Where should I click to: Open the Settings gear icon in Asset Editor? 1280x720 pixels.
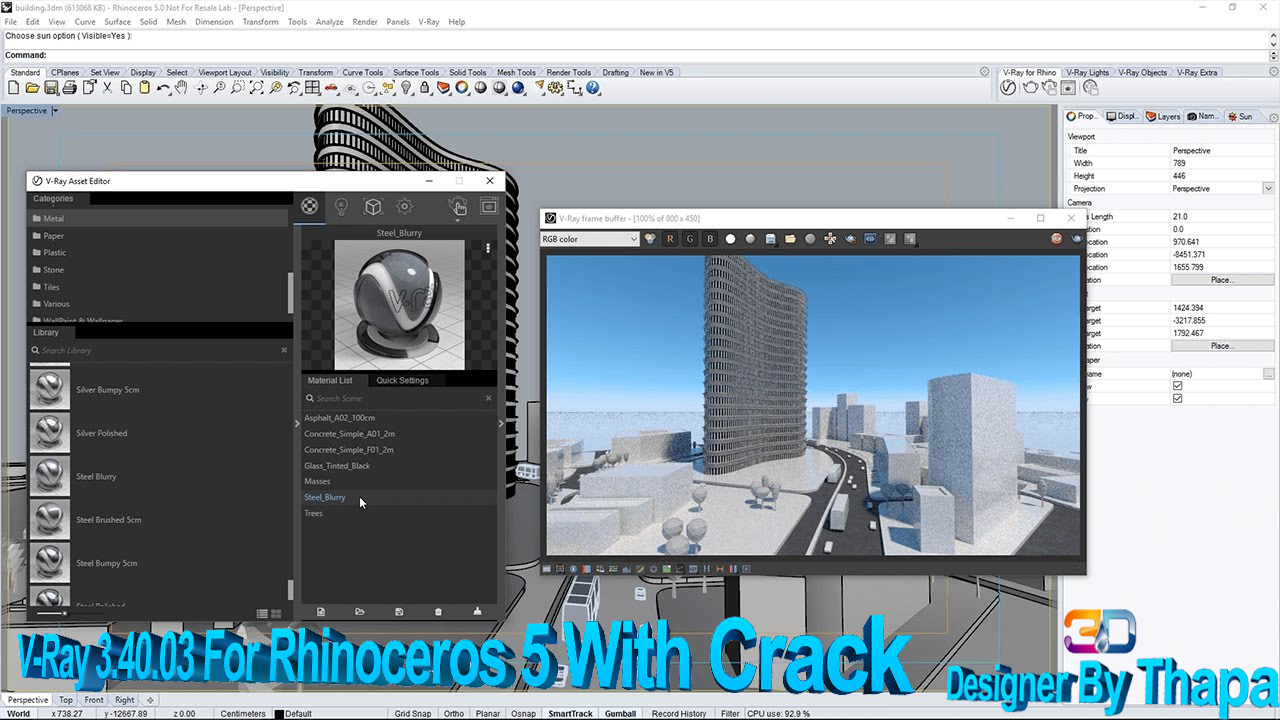[x=405, y=207]
